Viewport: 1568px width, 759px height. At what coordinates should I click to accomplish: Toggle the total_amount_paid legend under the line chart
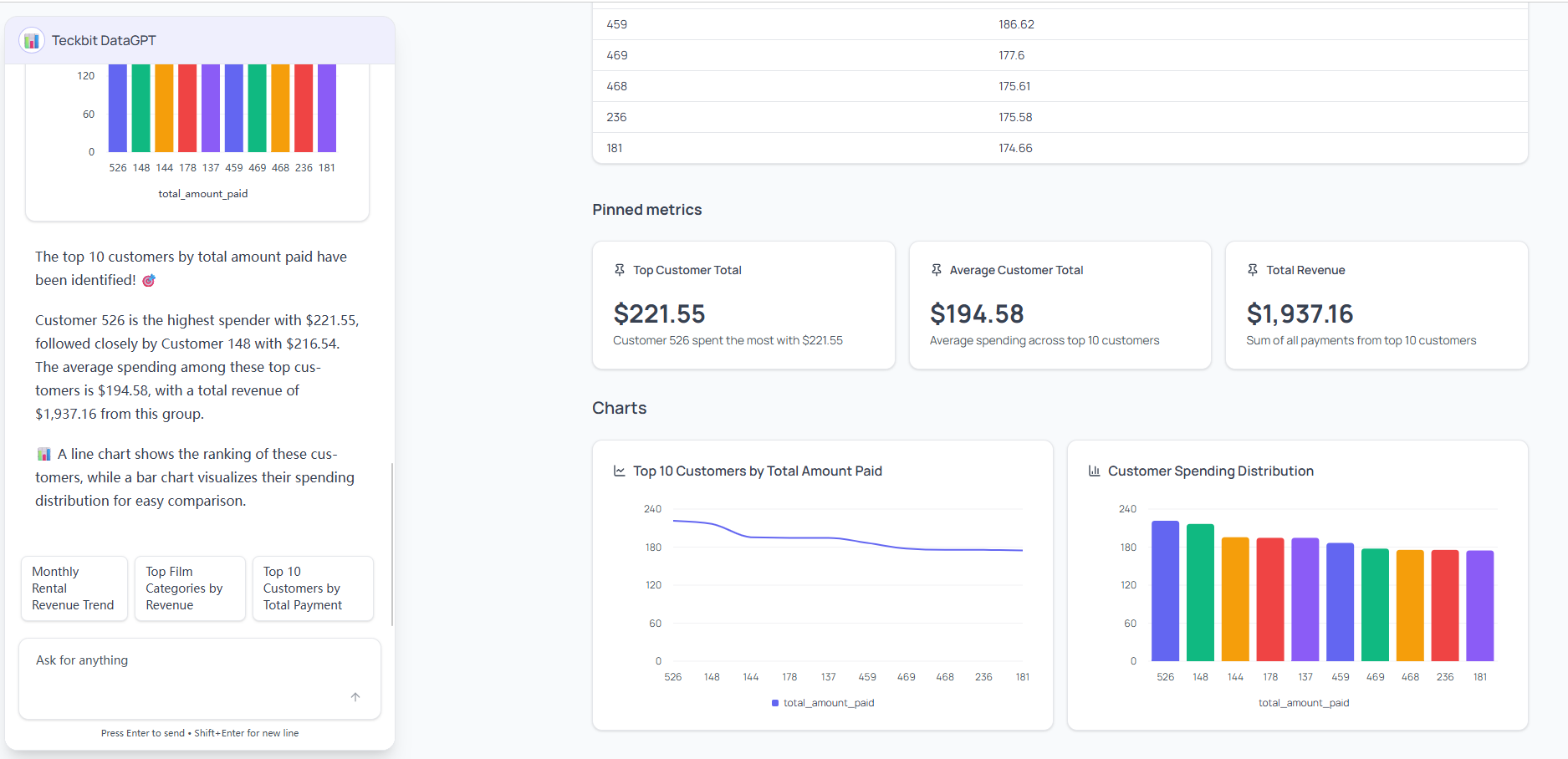click(x=822, y=702)
